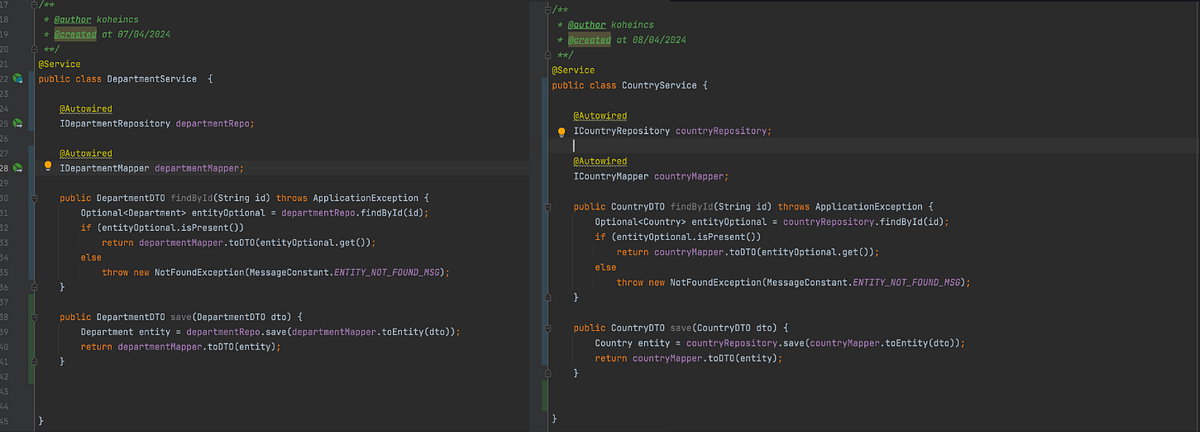The width and height of the screenshot is (1200, 432).
Task: Click @Autowired above IDepartmentRepository
Action: click(x=85, y=108)
